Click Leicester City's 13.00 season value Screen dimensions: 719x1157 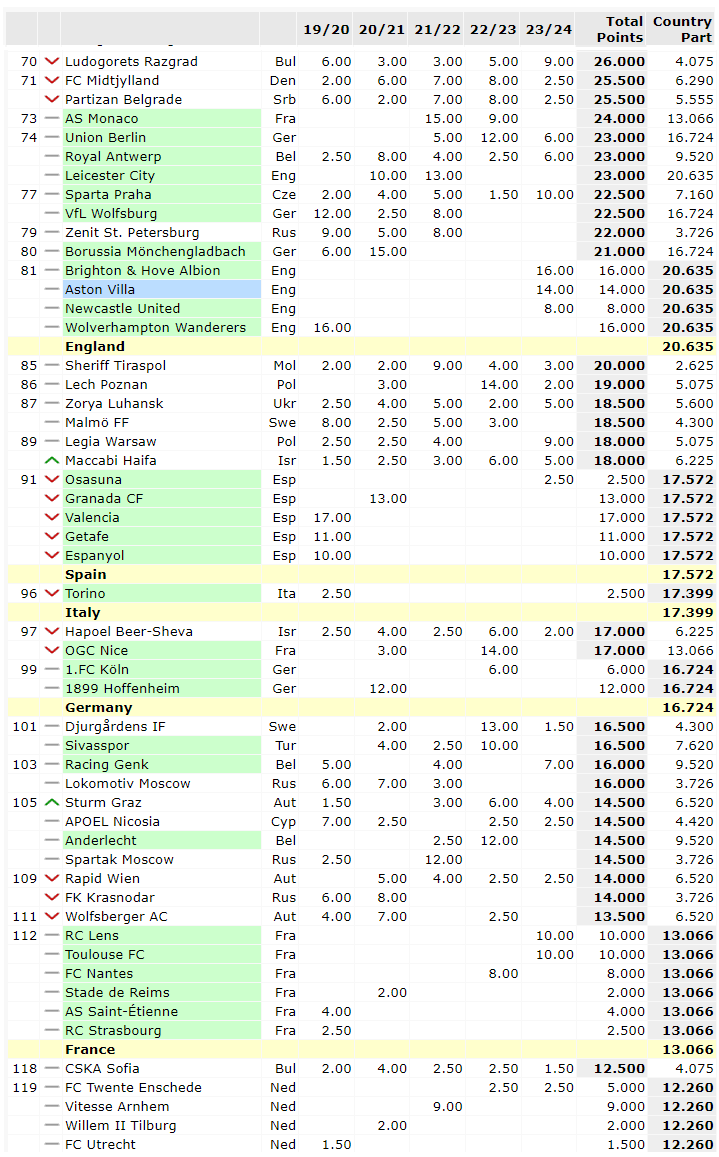pyautogui.click(x=444, y=176)
